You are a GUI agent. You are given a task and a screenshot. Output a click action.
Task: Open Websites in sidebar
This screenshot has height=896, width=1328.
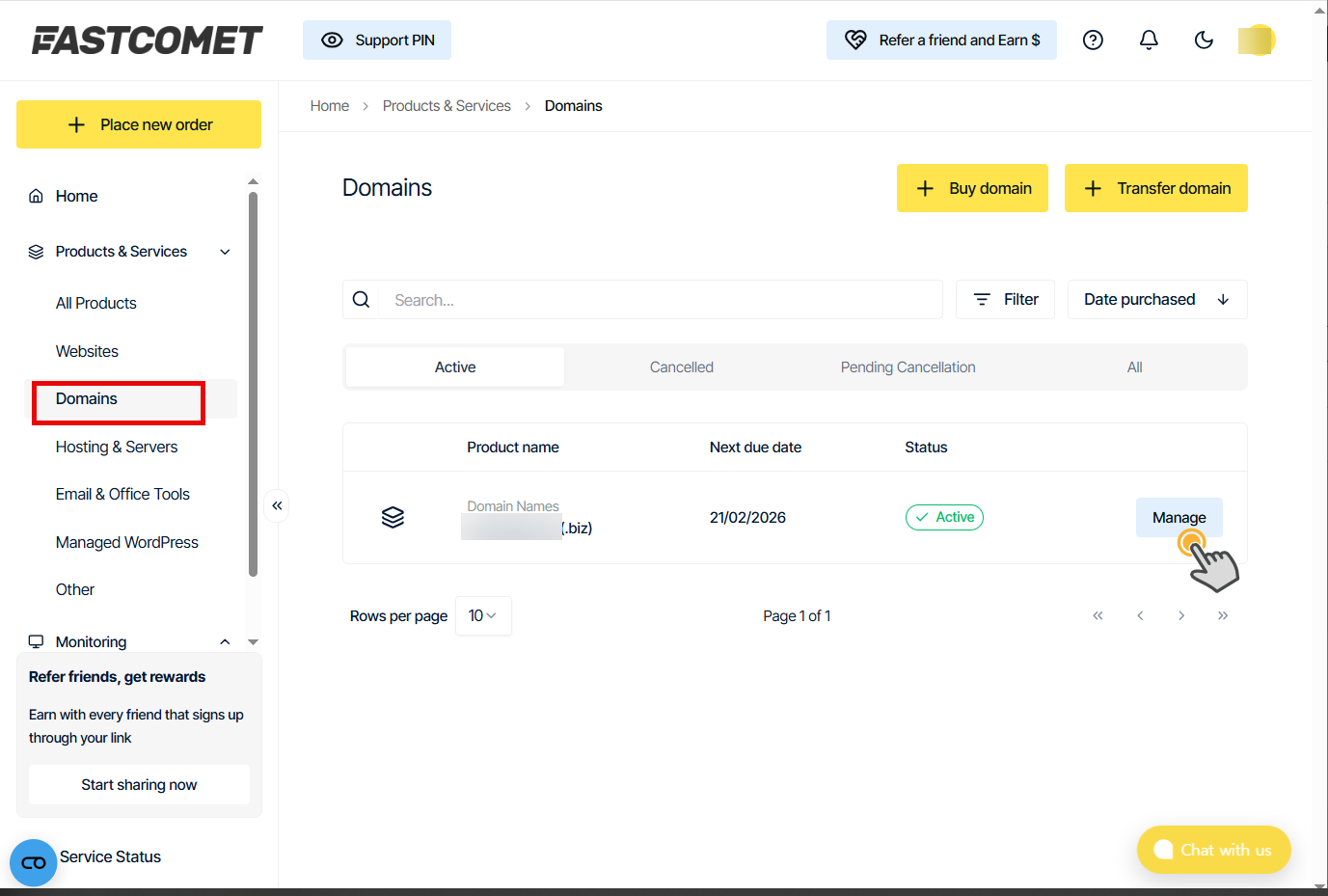[x=87, y=351]
